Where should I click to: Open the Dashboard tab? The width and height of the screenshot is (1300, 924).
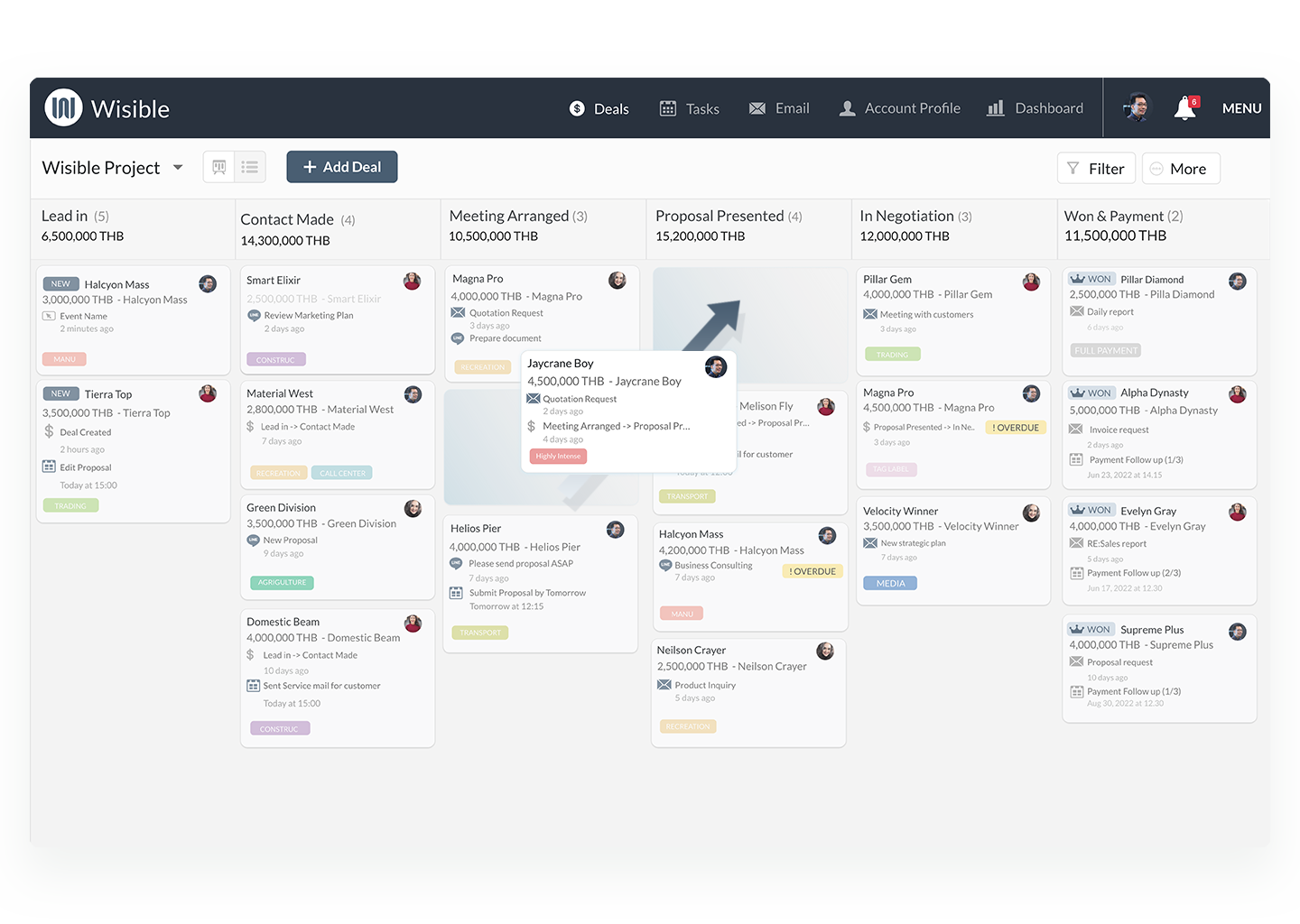point(1035,108)
